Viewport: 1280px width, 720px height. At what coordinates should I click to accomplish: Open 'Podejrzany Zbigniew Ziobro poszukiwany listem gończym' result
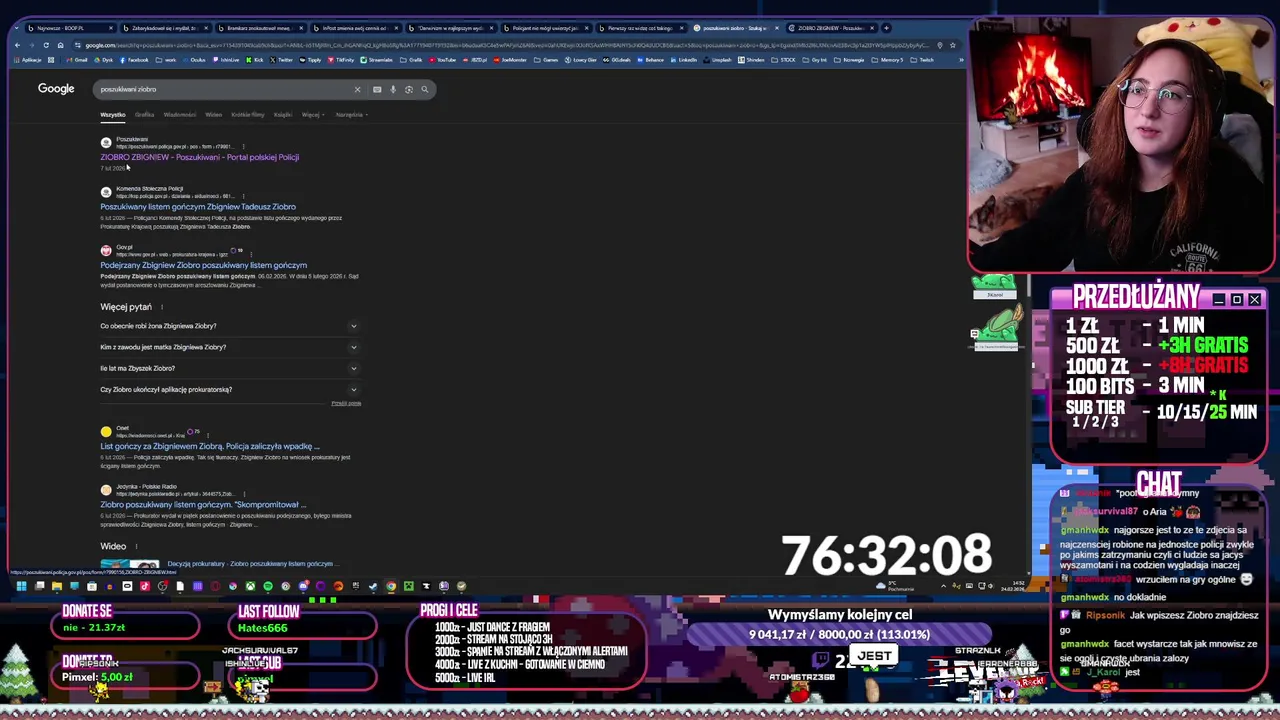point(203,265)
